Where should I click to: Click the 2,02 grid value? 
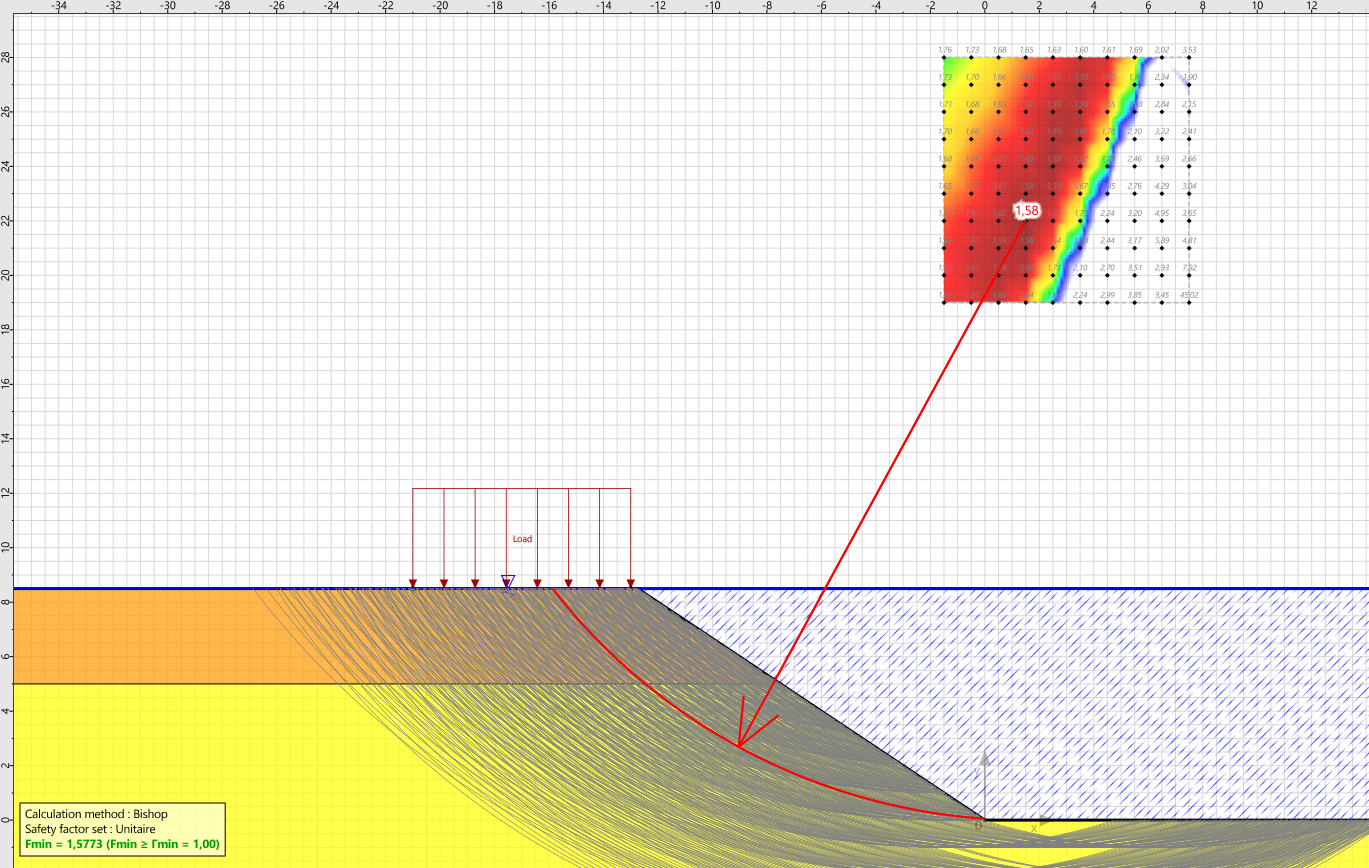click(1162, 50)
